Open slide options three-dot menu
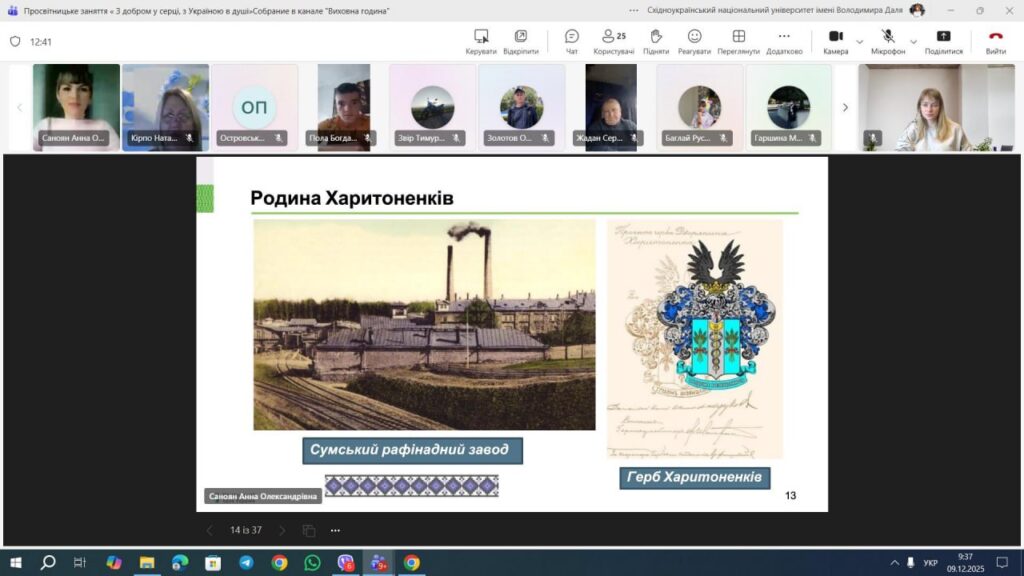The image size is (1024, 576). coord(335,530)
